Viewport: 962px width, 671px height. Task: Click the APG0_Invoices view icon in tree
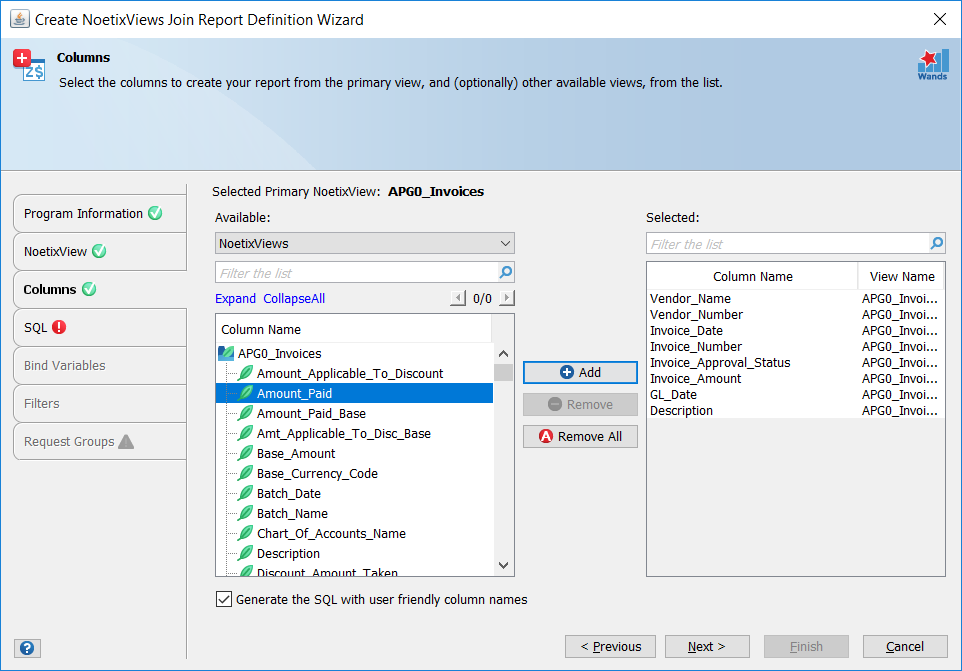click(226, 354)
